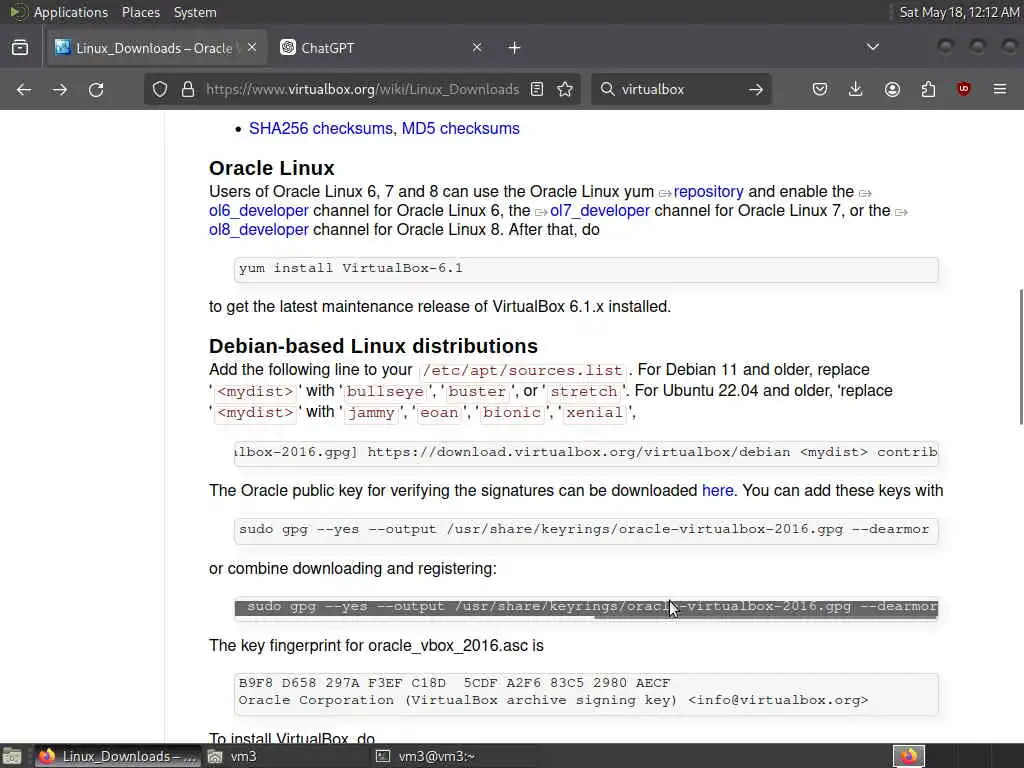This screenshot has height=768, width=1024.
Task: Open Firefox View in tab bar
Action: coord(20,48)
